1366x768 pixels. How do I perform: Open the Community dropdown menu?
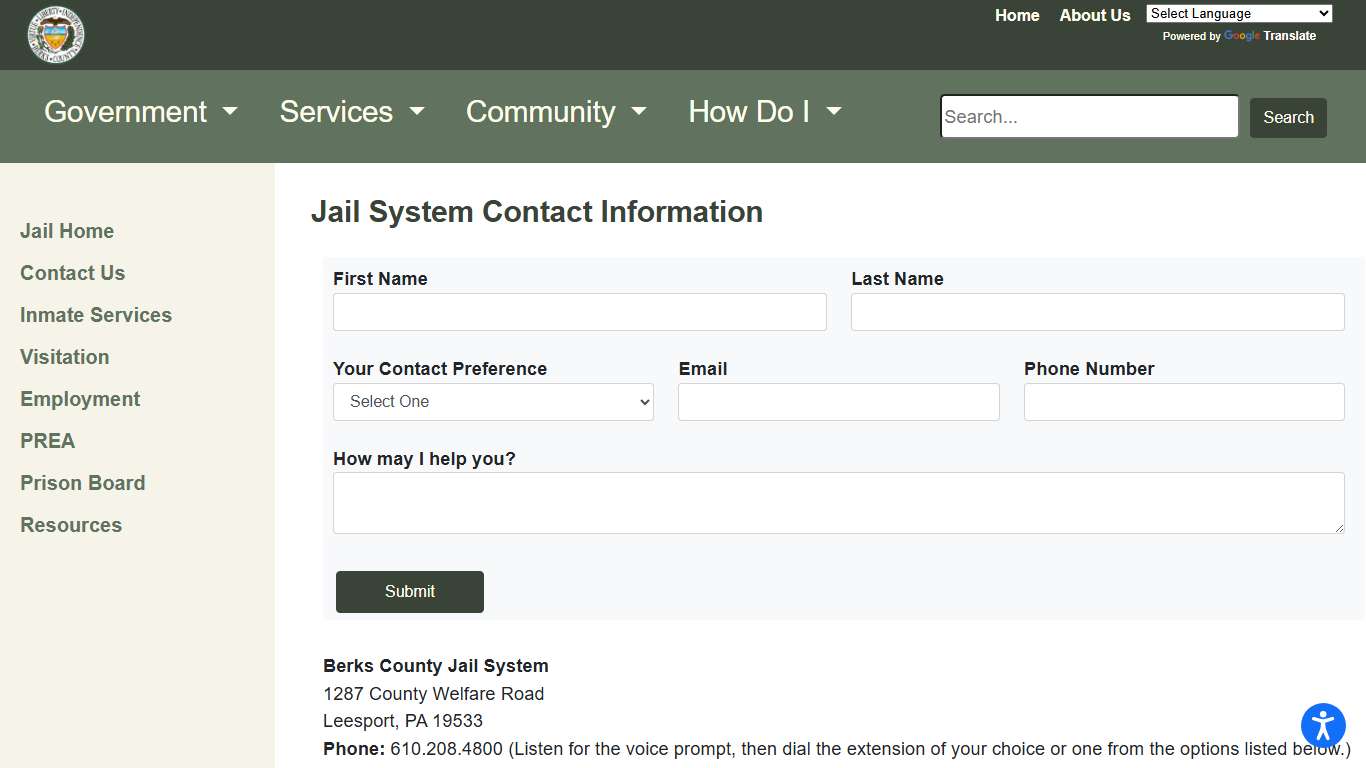[x=556, y=112]
